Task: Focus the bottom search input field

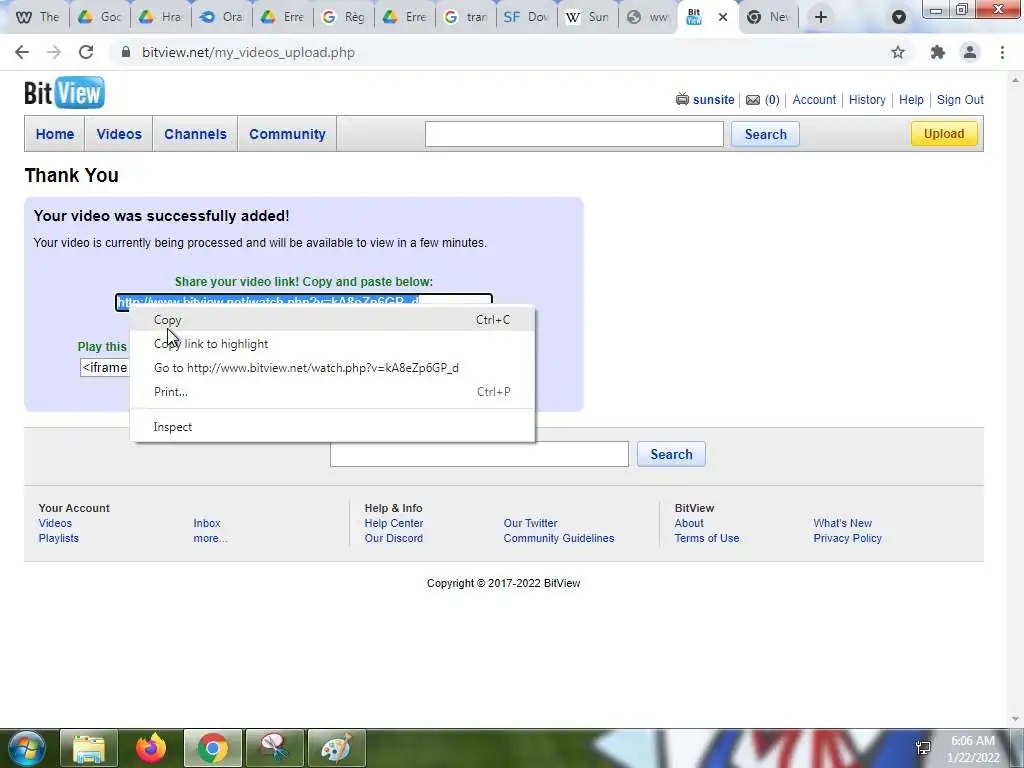Action: pyautogui.click(x=479, y=454)
